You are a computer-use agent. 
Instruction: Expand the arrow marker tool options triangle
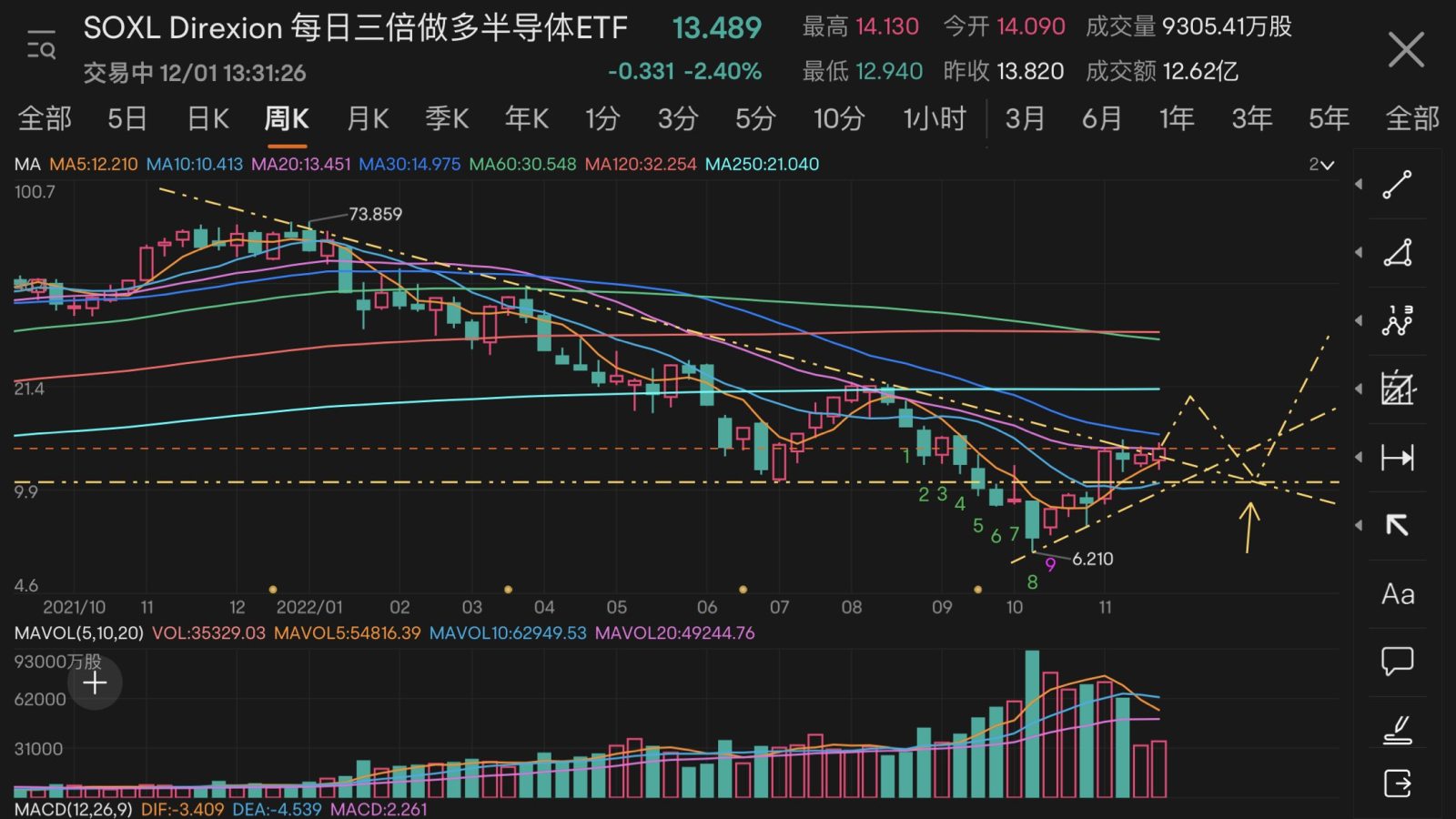1359,525
